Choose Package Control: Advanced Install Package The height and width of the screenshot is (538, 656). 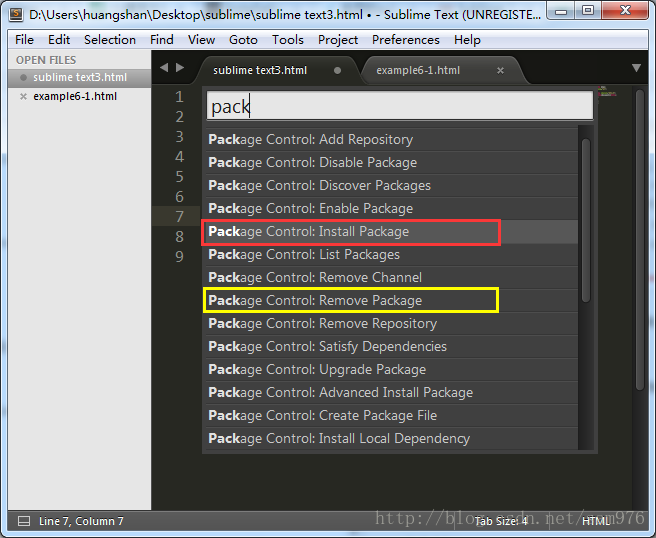tap(391, 392)
